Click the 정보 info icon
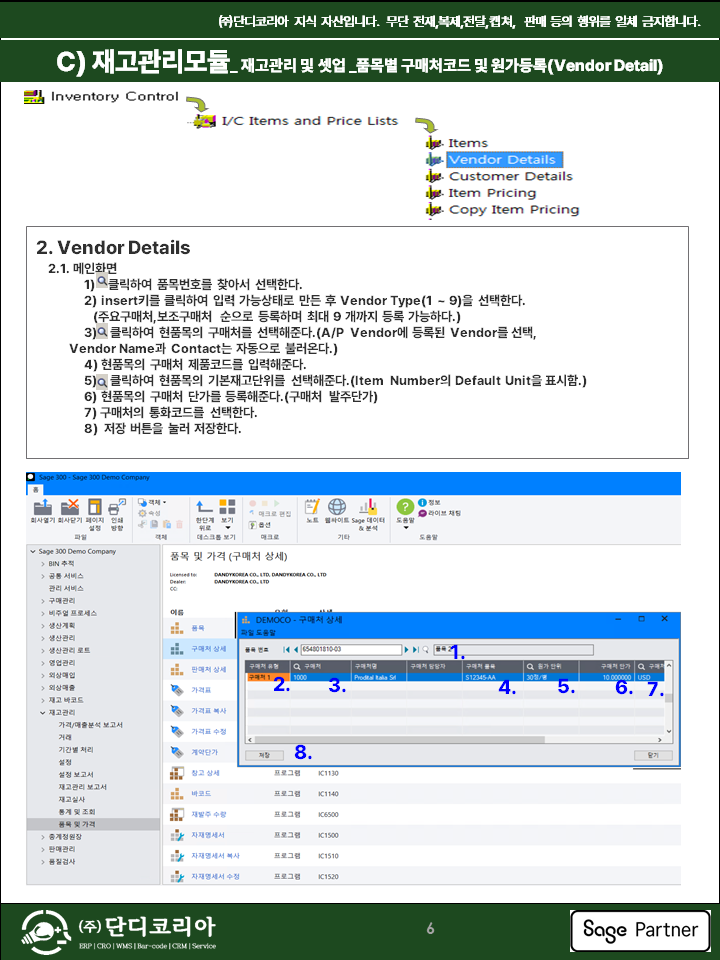This screenshot has width=720, height=960. click(422, 502)
